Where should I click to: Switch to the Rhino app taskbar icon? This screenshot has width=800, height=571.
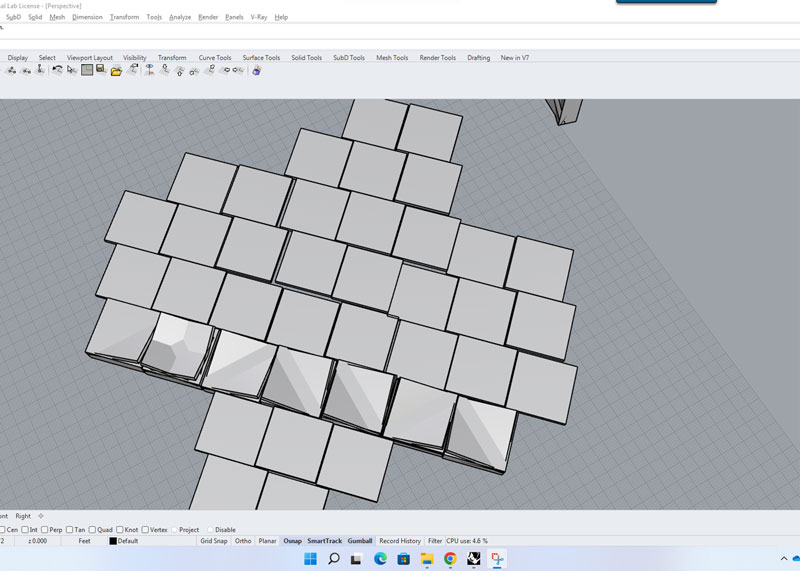[474, 559]
